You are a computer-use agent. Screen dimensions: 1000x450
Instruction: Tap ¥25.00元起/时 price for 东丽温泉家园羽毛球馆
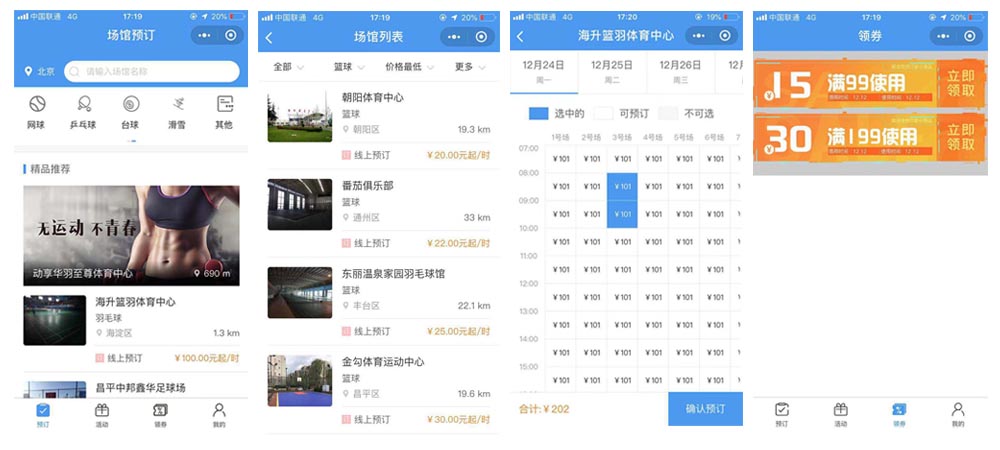click(x=459, y=331)
